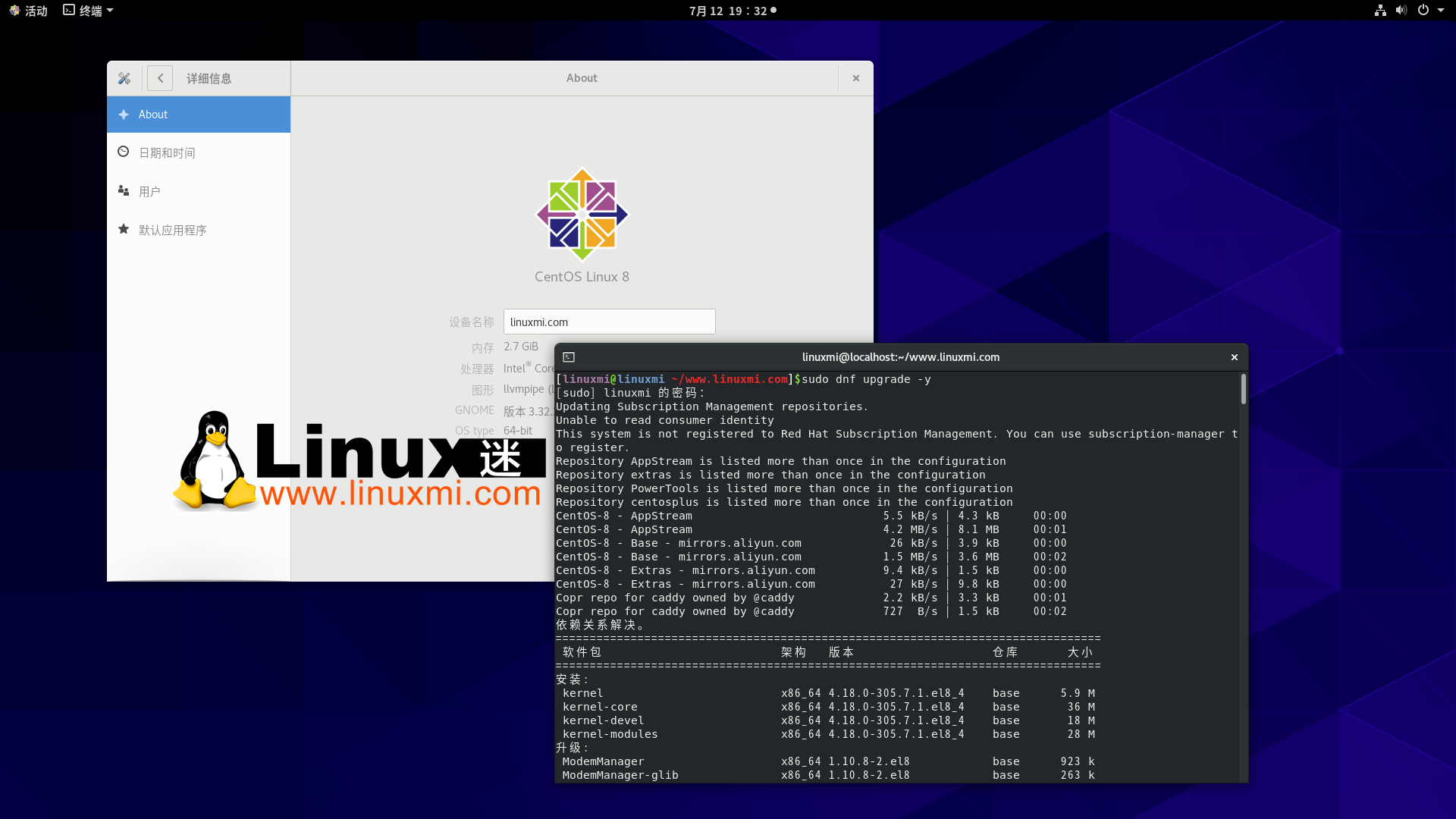The height and width of the screenshot is (819, 1456).
Task: Click the users icon in the sidebar
Action: coord(124,190)
